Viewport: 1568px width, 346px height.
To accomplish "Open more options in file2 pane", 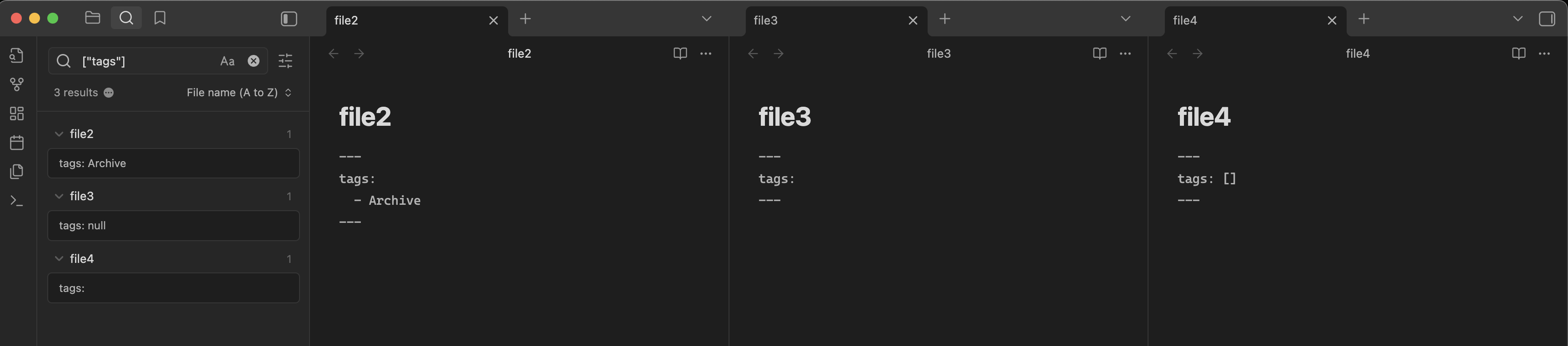I will pyautogui.click(x=706, y=54).
